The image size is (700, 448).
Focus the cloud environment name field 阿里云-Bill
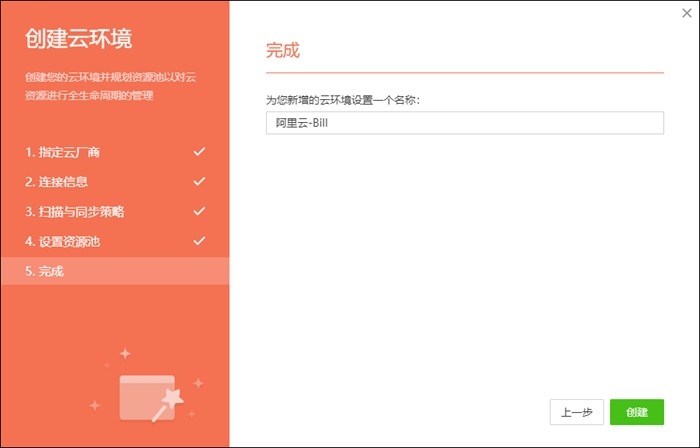click(464, 123)
